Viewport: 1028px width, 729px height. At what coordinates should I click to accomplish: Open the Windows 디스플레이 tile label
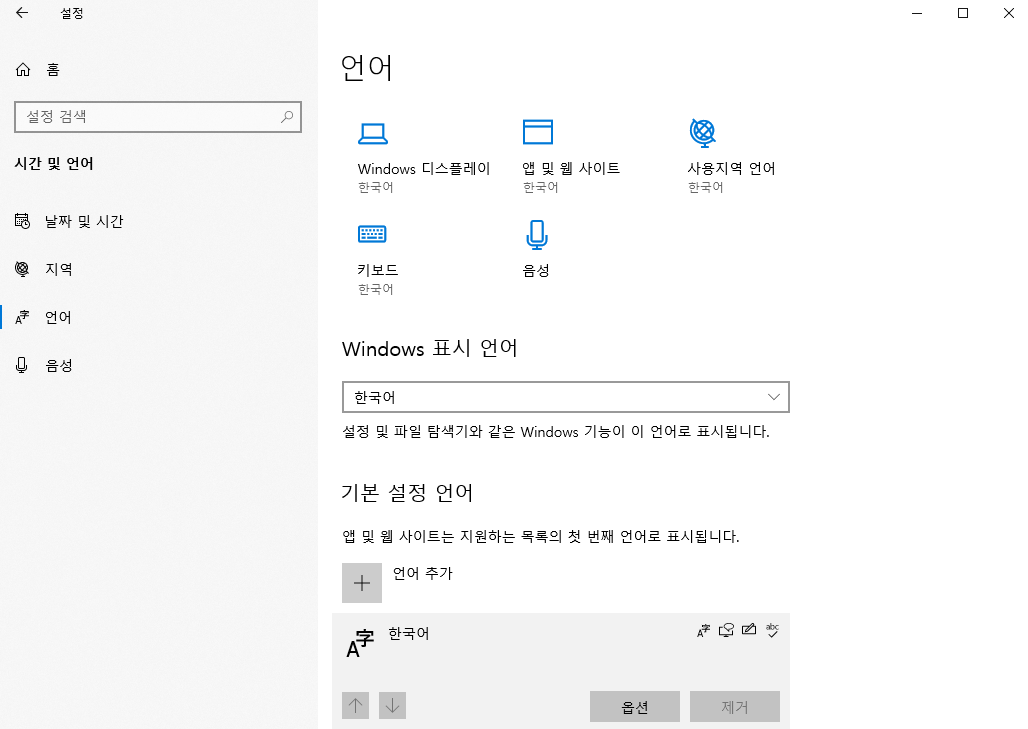click(424, 168)
